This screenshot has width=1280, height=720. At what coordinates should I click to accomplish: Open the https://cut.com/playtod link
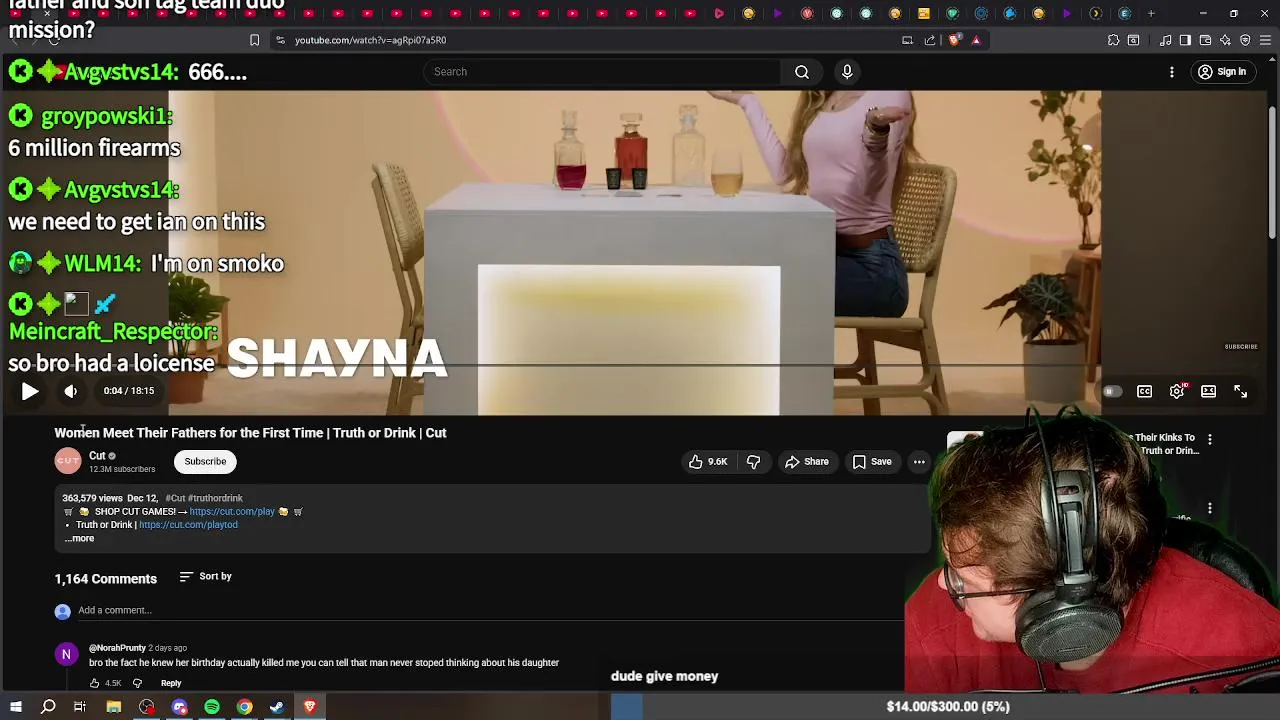pyautogui.click(x=188, y=525)
